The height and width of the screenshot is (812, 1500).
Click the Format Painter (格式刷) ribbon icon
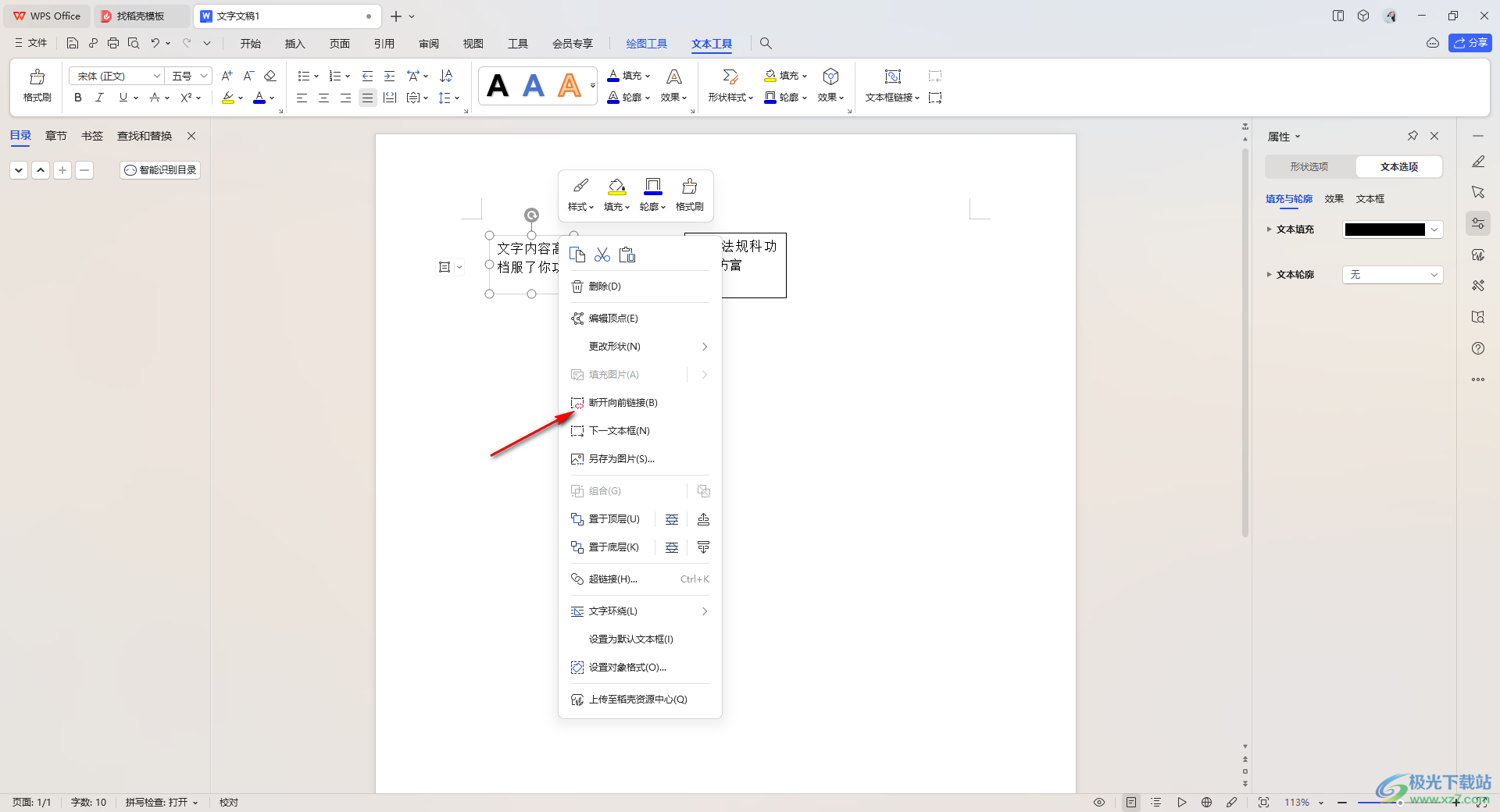tap(37, 86)
